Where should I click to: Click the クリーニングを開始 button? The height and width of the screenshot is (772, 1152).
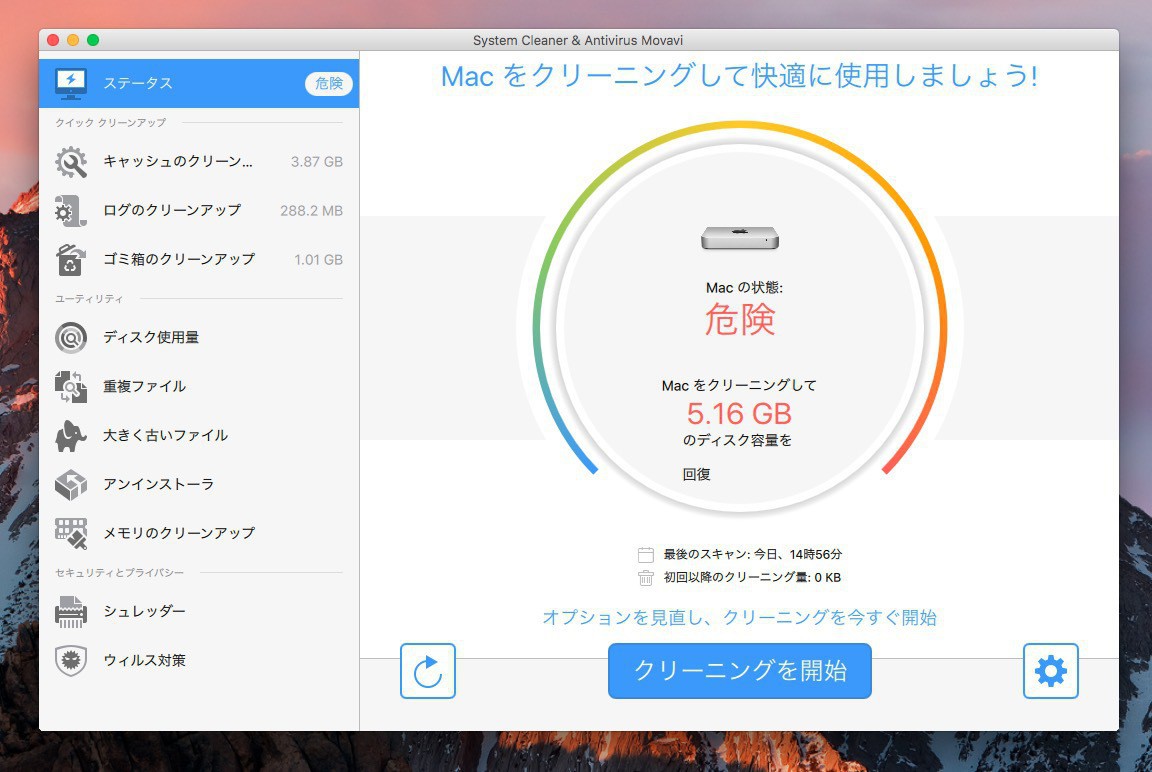740,671
